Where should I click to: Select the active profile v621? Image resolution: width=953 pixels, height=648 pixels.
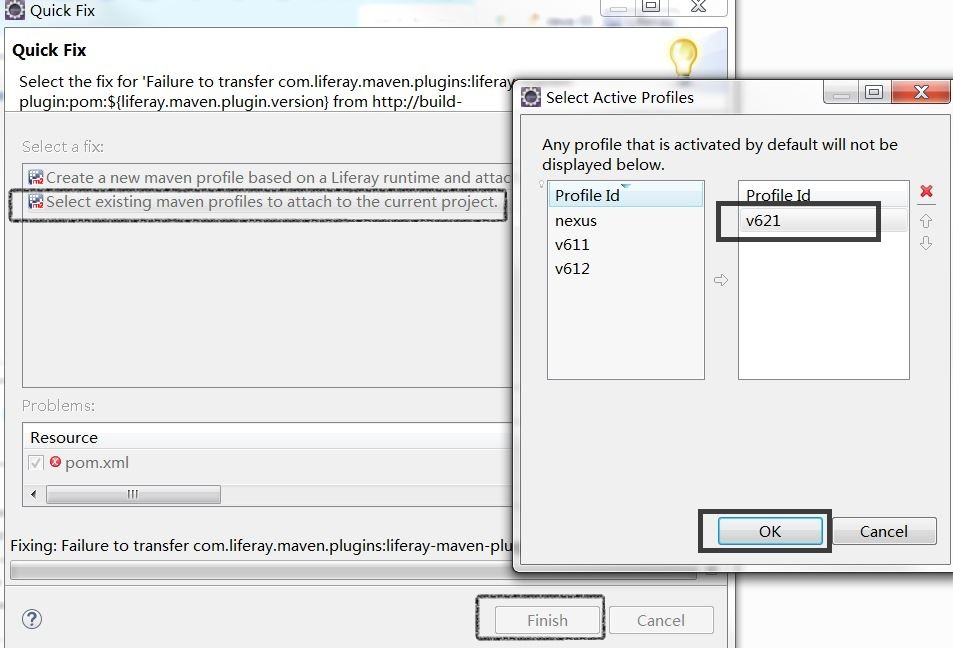coord(822,221)
